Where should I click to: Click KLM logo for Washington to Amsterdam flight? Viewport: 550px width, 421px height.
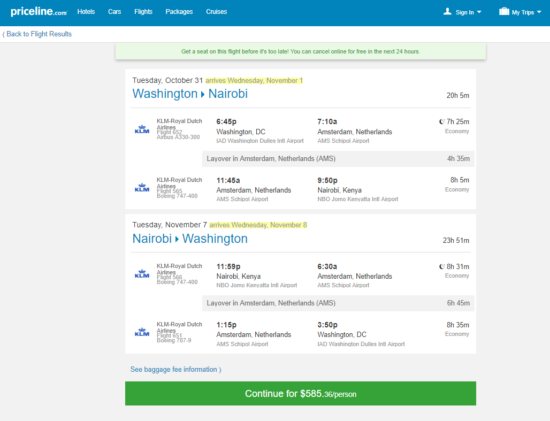coord(142,129)
